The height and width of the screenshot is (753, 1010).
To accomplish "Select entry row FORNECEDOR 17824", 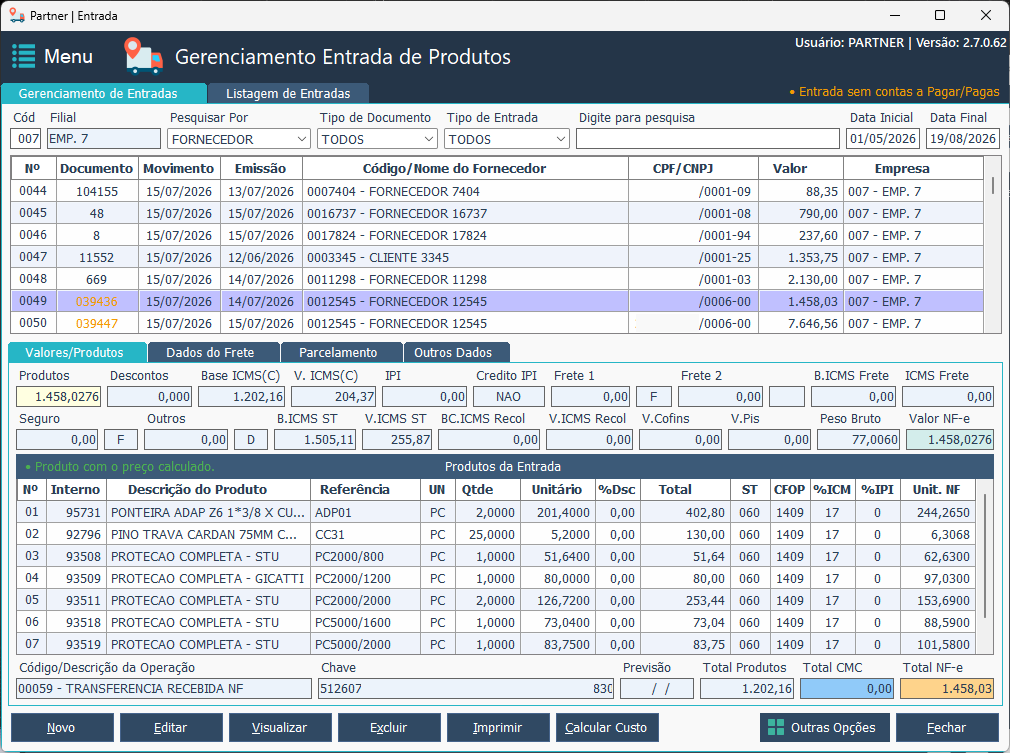I will click(x=497, y=235).
